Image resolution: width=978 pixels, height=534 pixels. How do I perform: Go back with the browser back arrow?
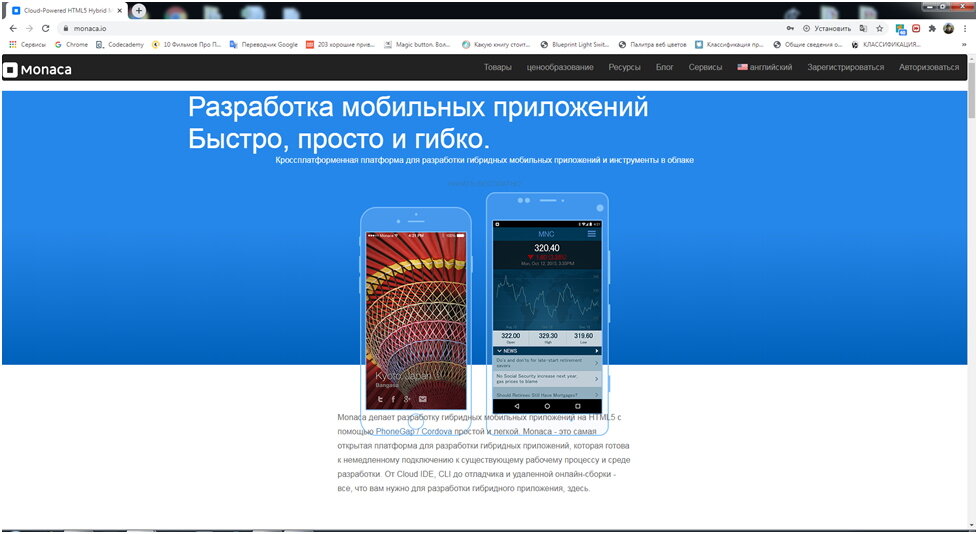[13, 28]
